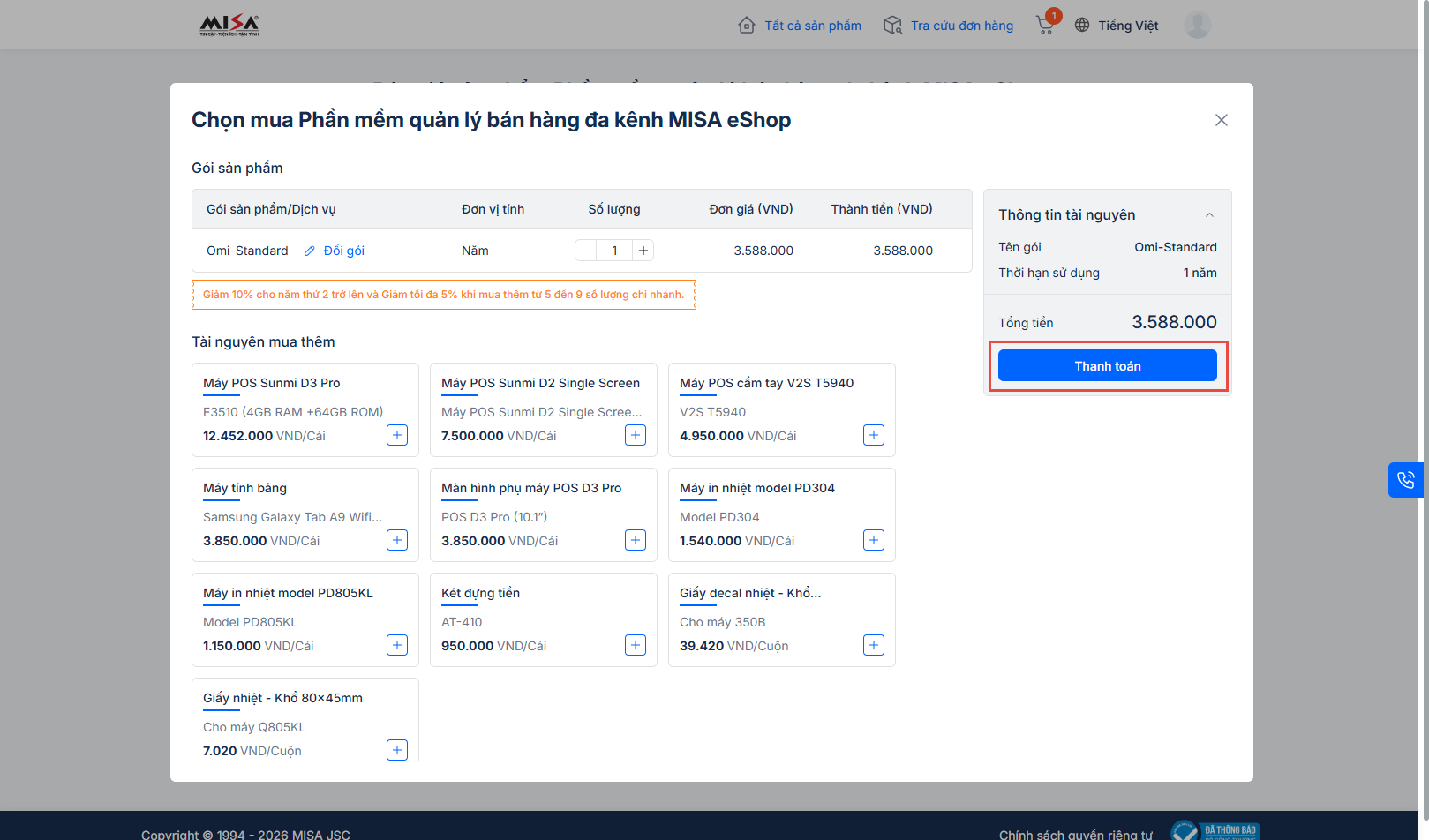Click the box icon beside Tra cứu đơn hàng
Screen dimensions: 1429x840
tap(893, 26)
